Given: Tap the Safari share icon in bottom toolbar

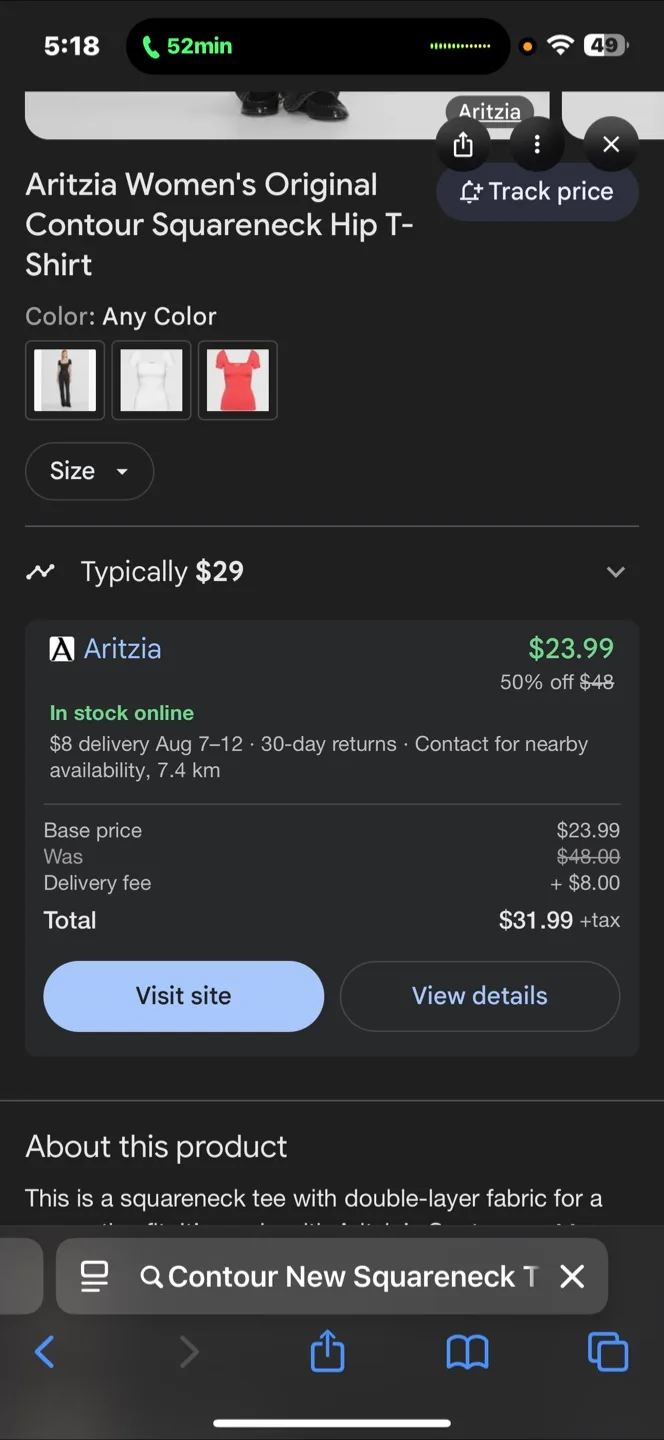Looking at the screenshot, I should click(327, 1353).
